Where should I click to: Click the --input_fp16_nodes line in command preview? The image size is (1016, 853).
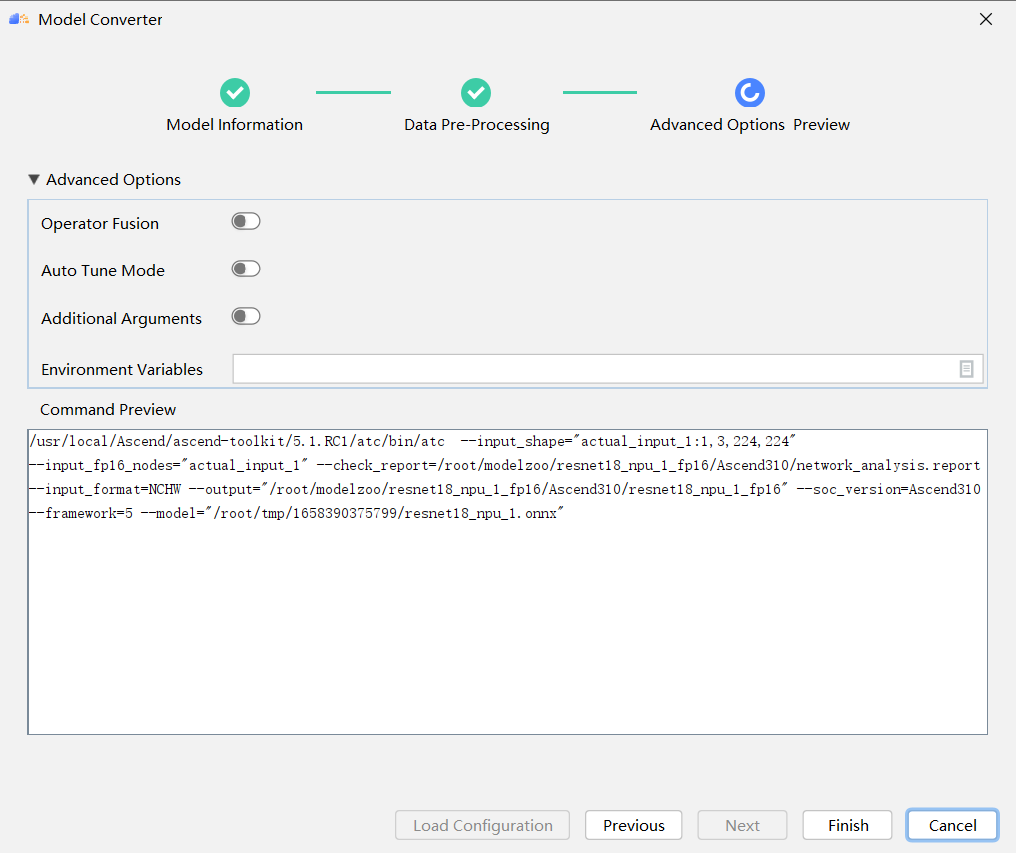[x=505, y=465]
